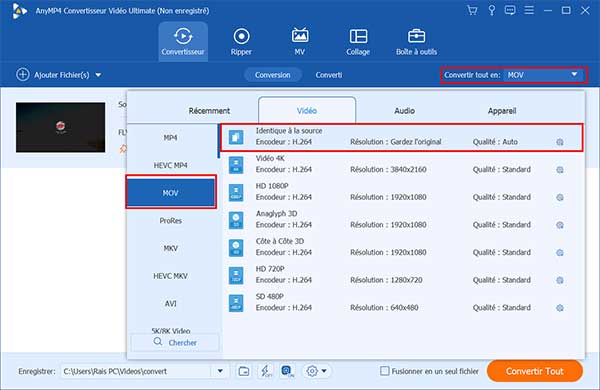Open the MV module
This screenshot has height=390, width=600.
300,41
